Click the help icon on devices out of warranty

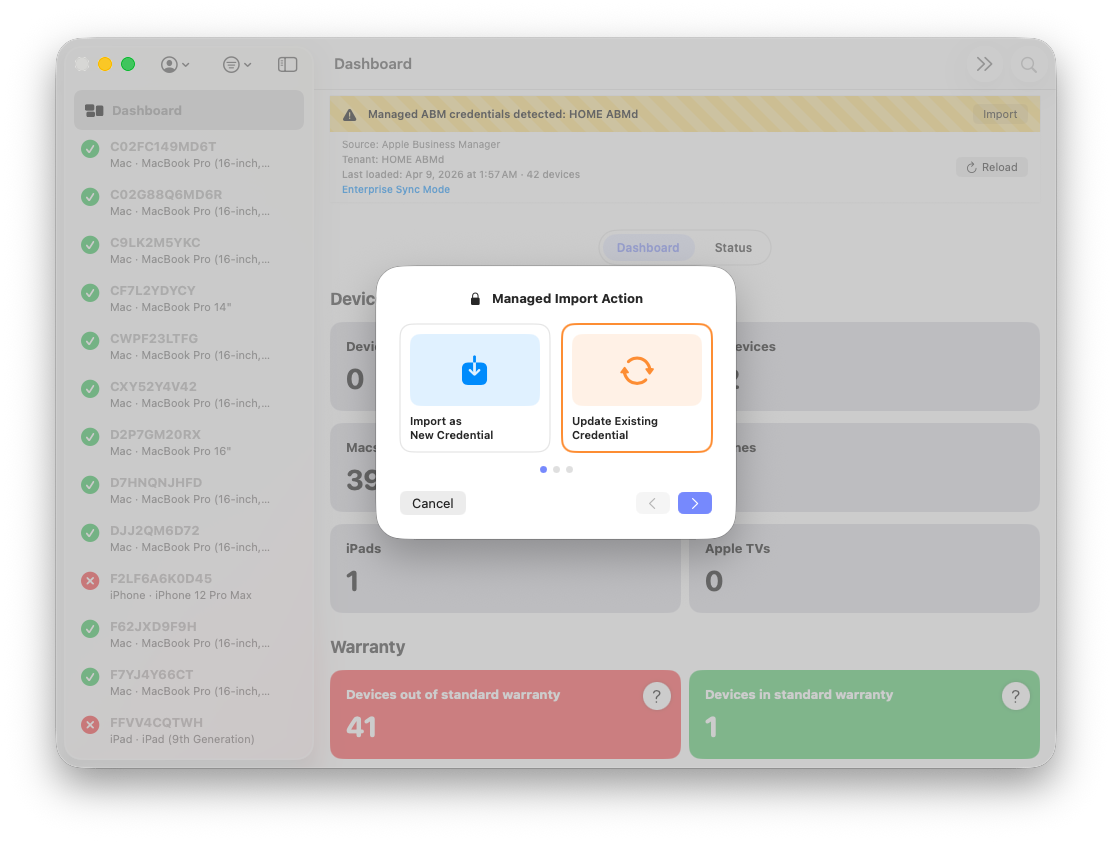click(x=656, y=695)
